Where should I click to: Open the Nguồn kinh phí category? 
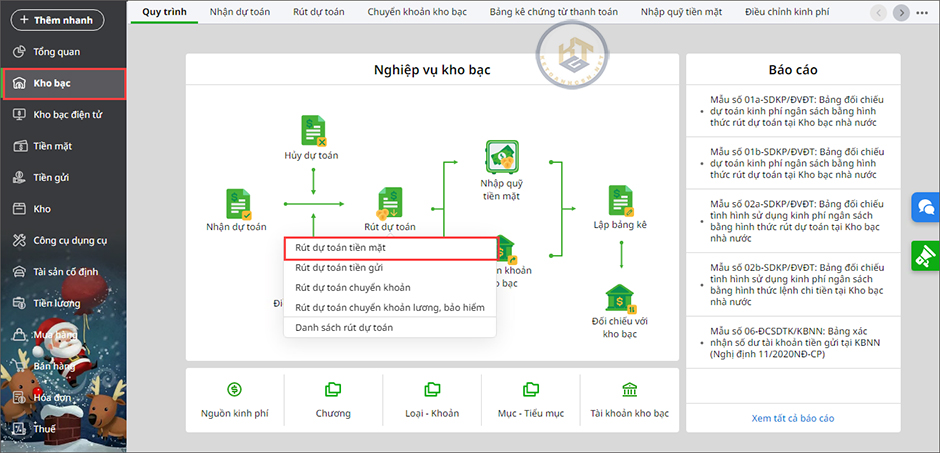point(234,398)
